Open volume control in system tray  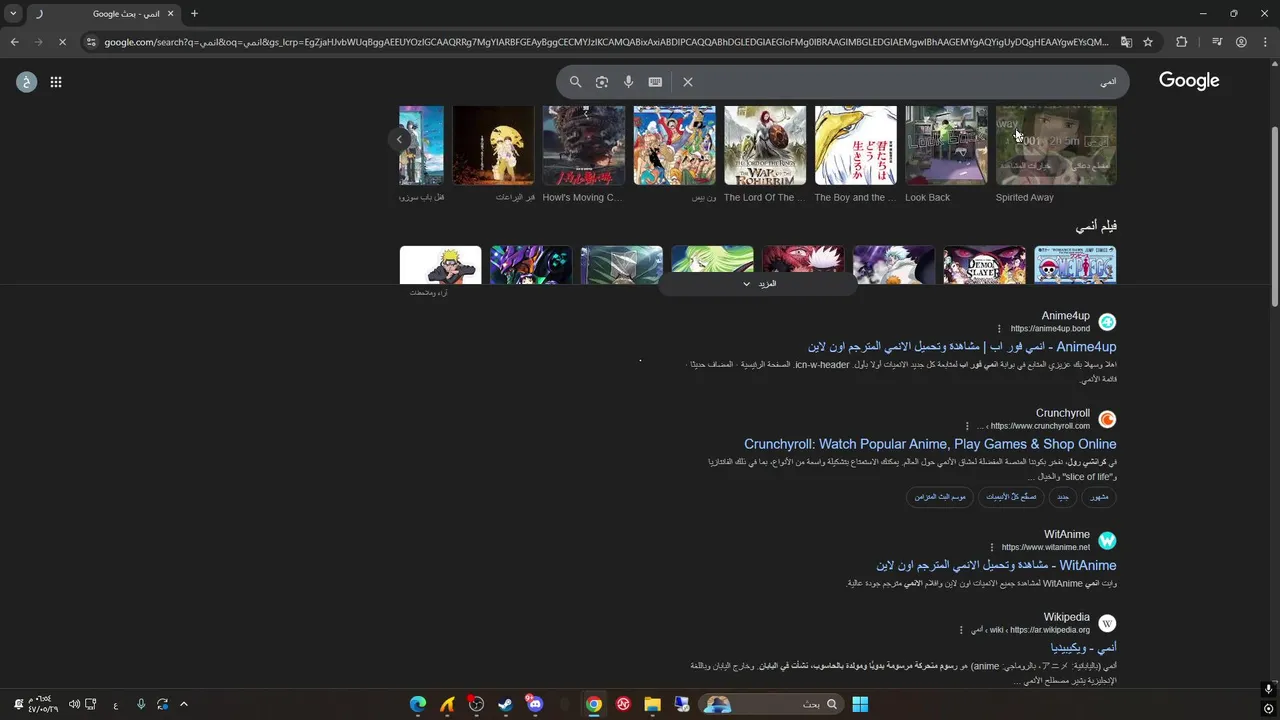[74, 704]
